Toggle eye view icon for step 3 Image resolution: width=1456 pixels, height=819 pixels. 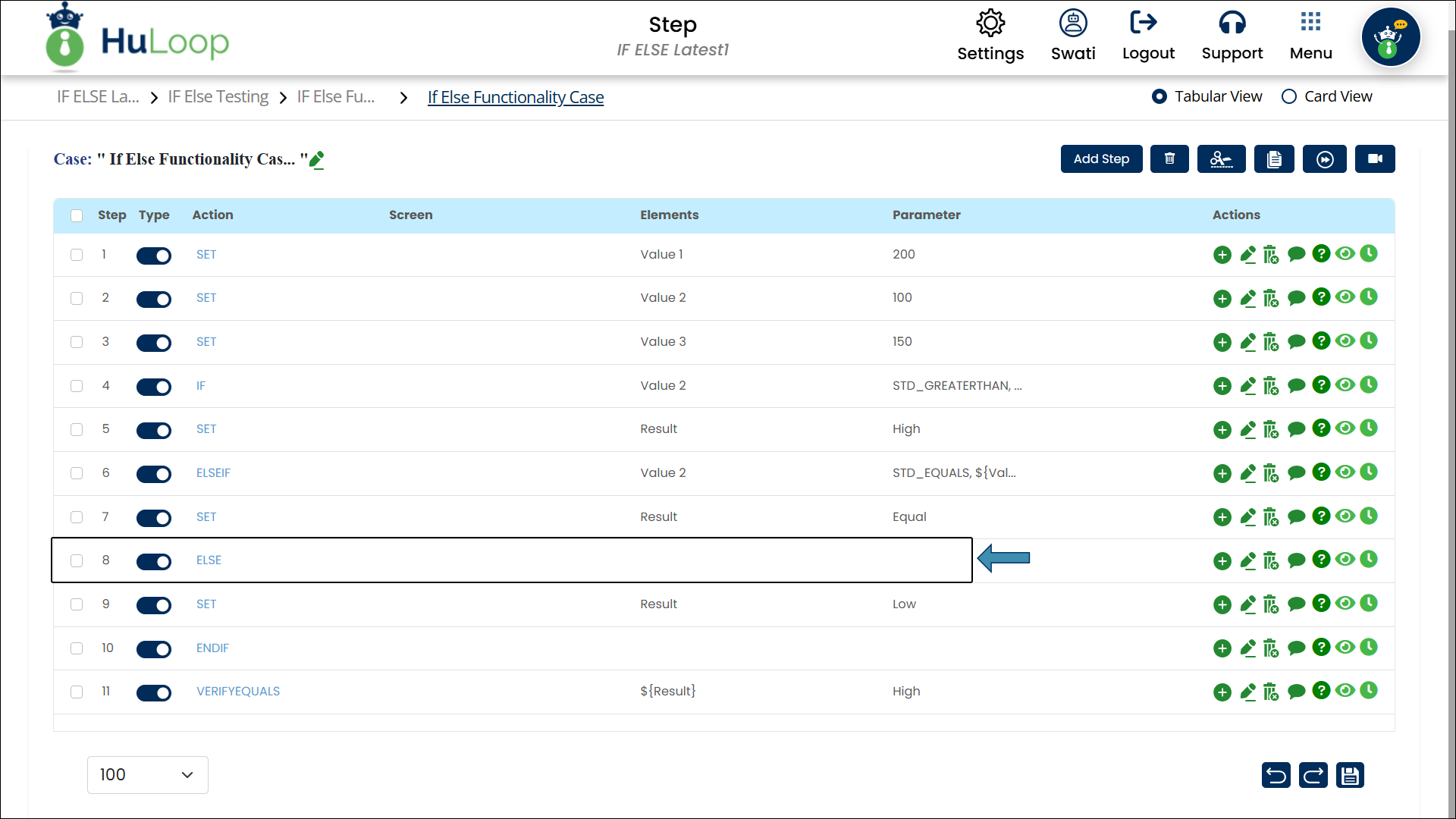pos(1345,340)
